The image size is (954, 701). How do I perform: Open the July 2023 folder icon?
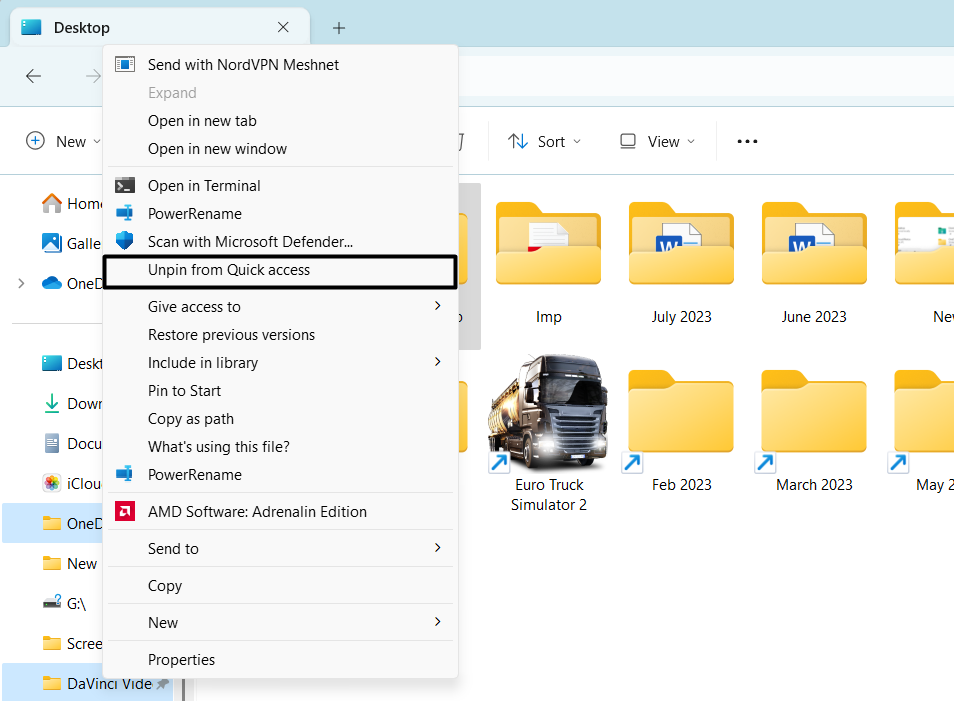[681, 245]
